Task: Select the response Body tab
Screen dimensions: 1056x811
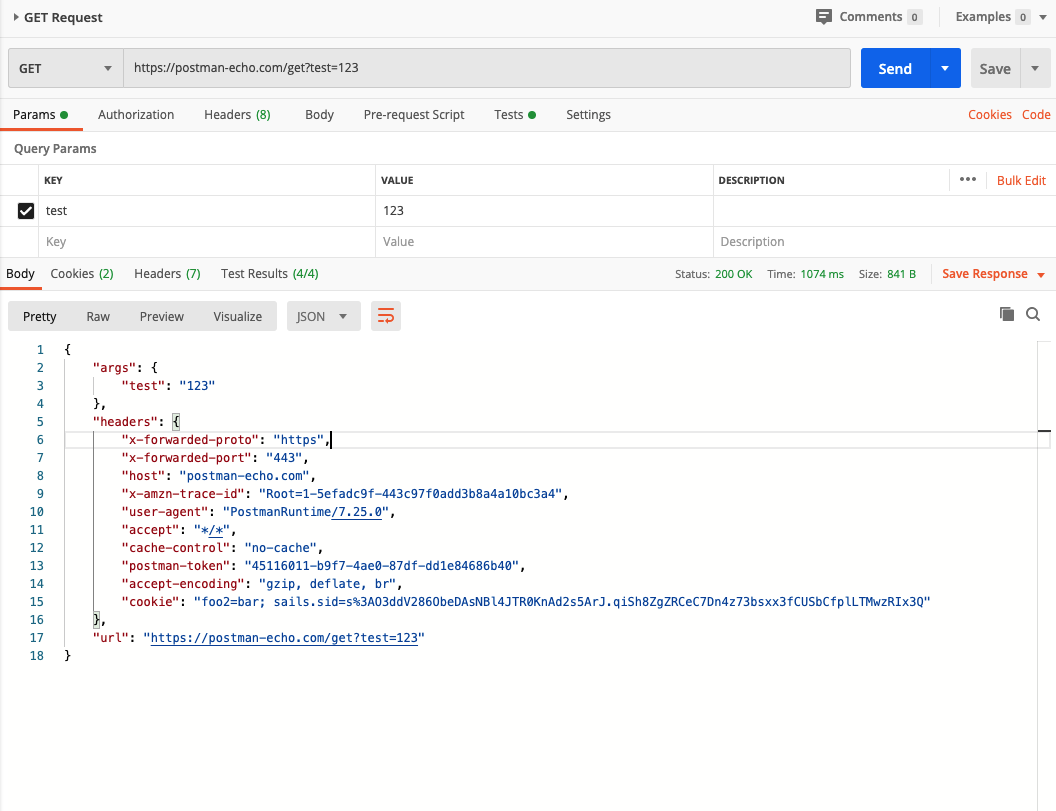Action: (20, 273)
